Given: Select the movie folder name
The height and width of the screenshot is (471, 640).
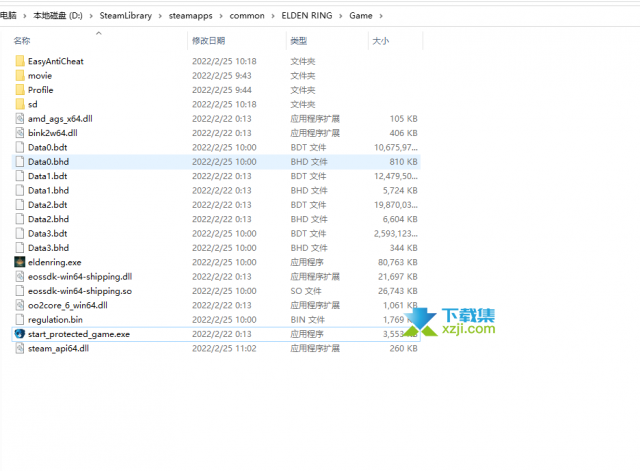Looking at the screenshot, I should coord(40,76).
